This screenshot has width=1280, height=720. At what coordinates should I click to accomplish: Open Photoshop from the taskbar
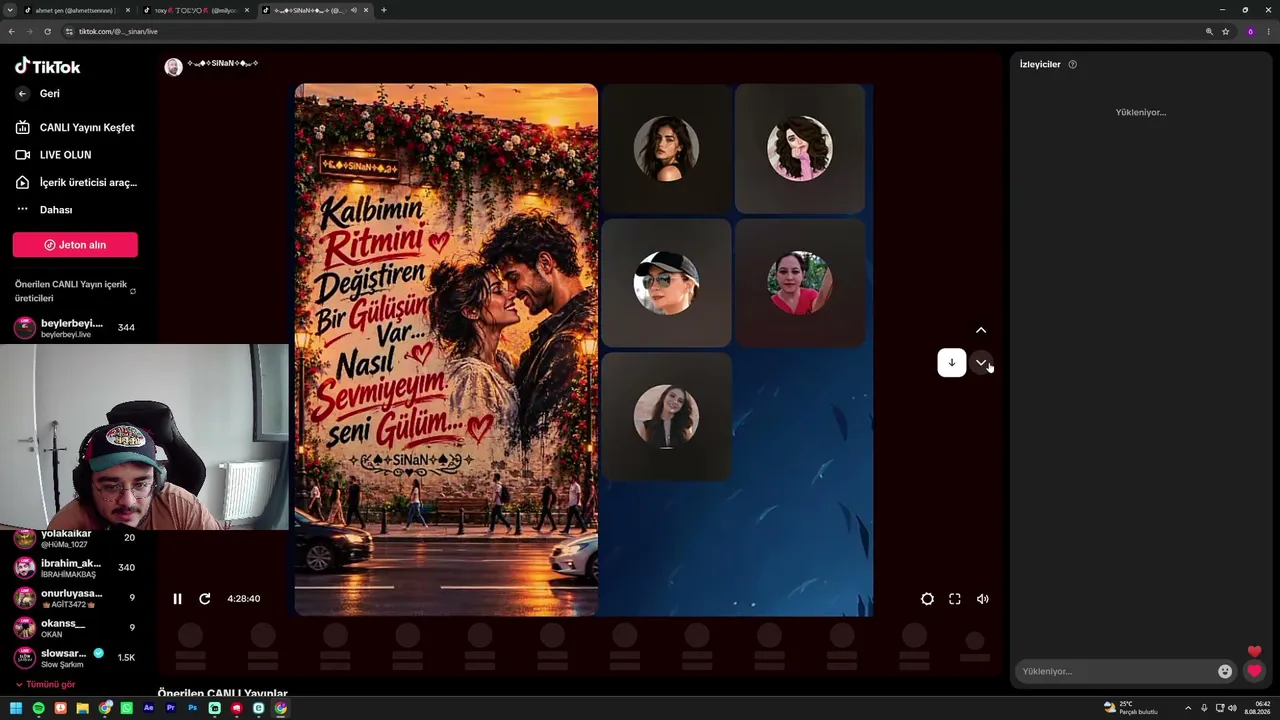click(192, 708)
